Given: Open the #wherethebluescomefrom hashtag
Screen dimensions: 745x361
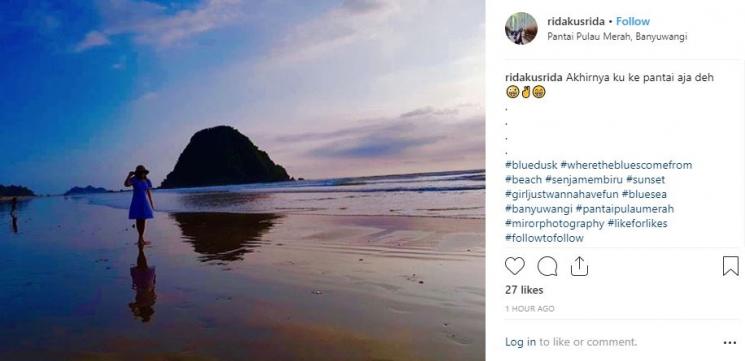Looking at the screenshot, I should 626,165.
